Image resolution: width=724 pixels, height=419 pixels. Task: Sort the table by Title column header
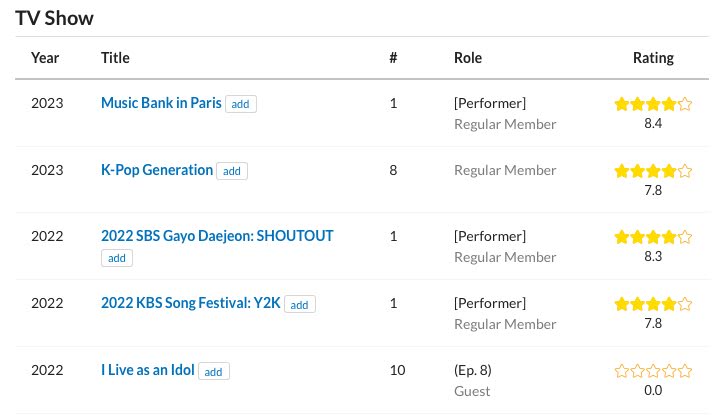116,58
